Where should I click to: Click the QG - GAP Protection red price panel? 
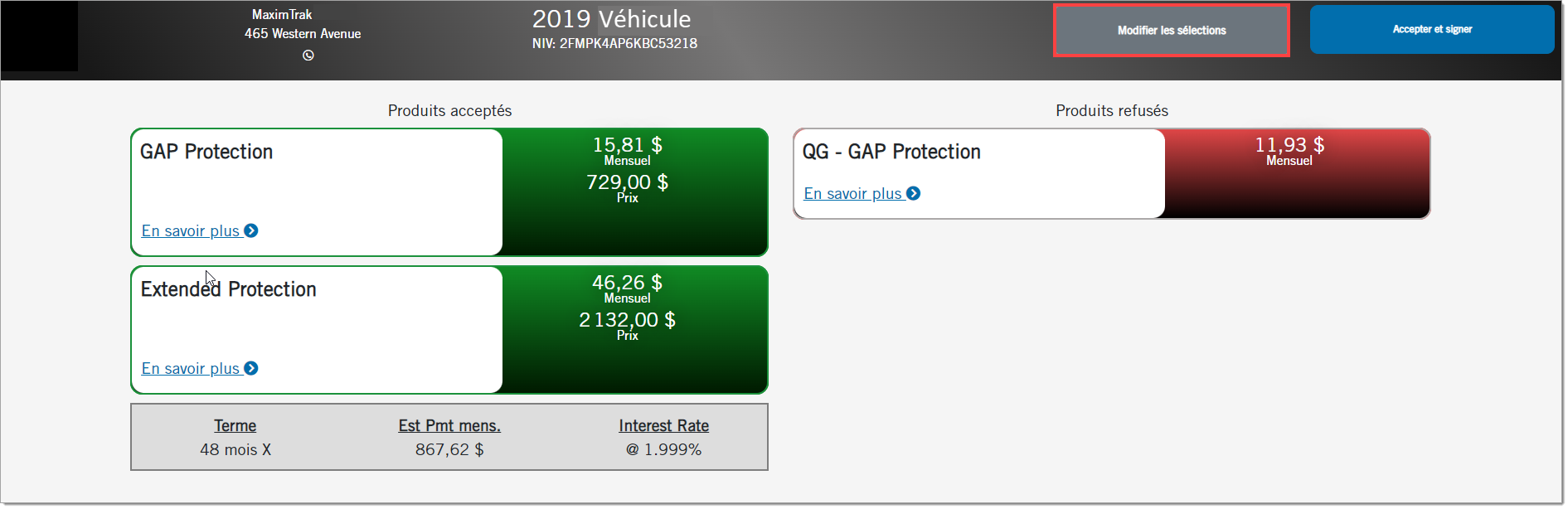1297,173
